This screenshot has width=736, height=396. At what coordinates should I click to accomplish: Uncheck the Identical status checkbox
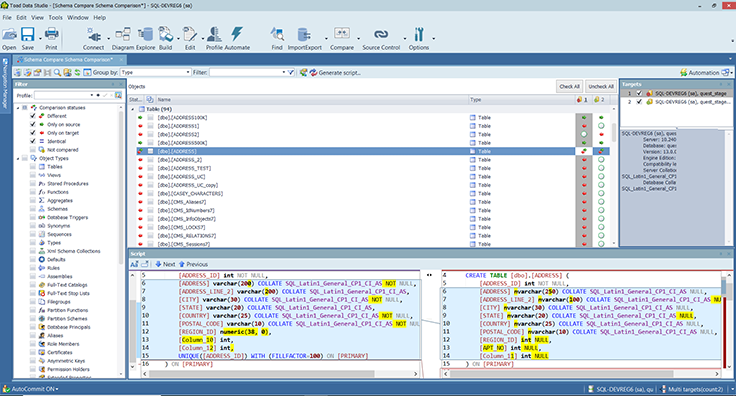pos(33,141)
